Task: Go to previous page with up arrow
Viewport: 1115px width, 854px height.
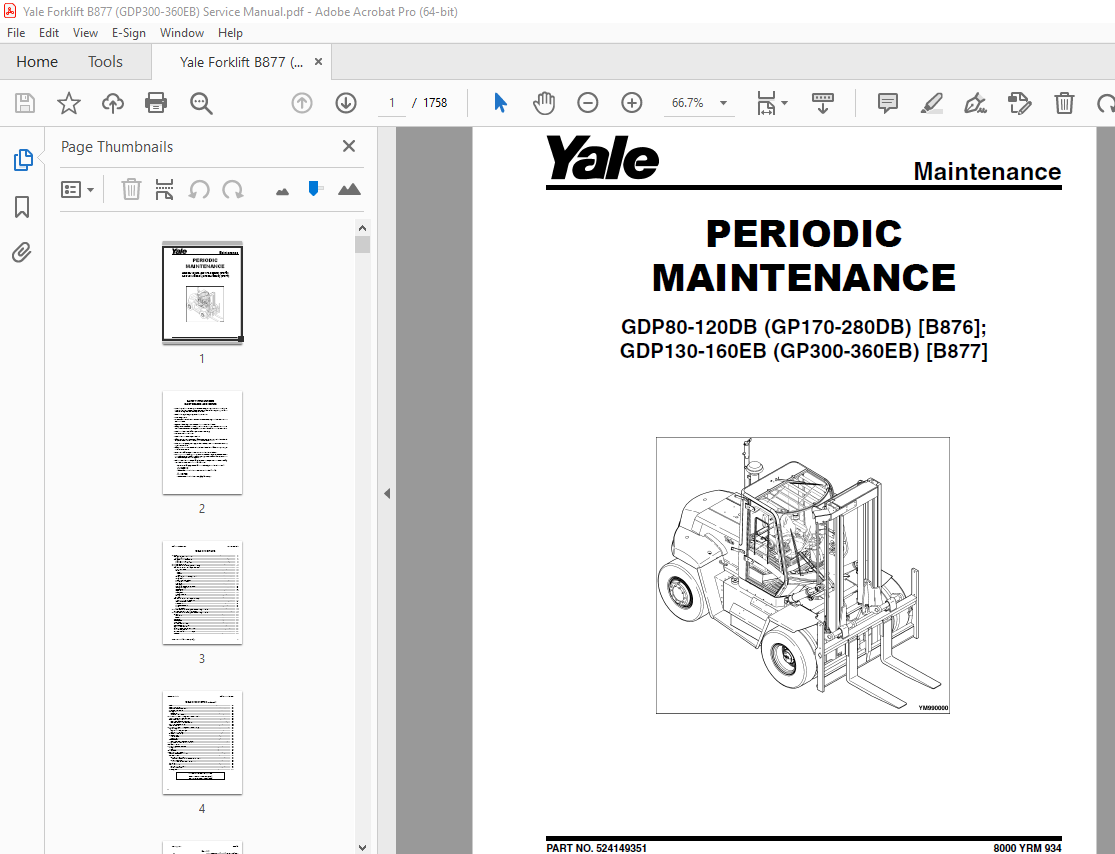Action: click(302, 103)
